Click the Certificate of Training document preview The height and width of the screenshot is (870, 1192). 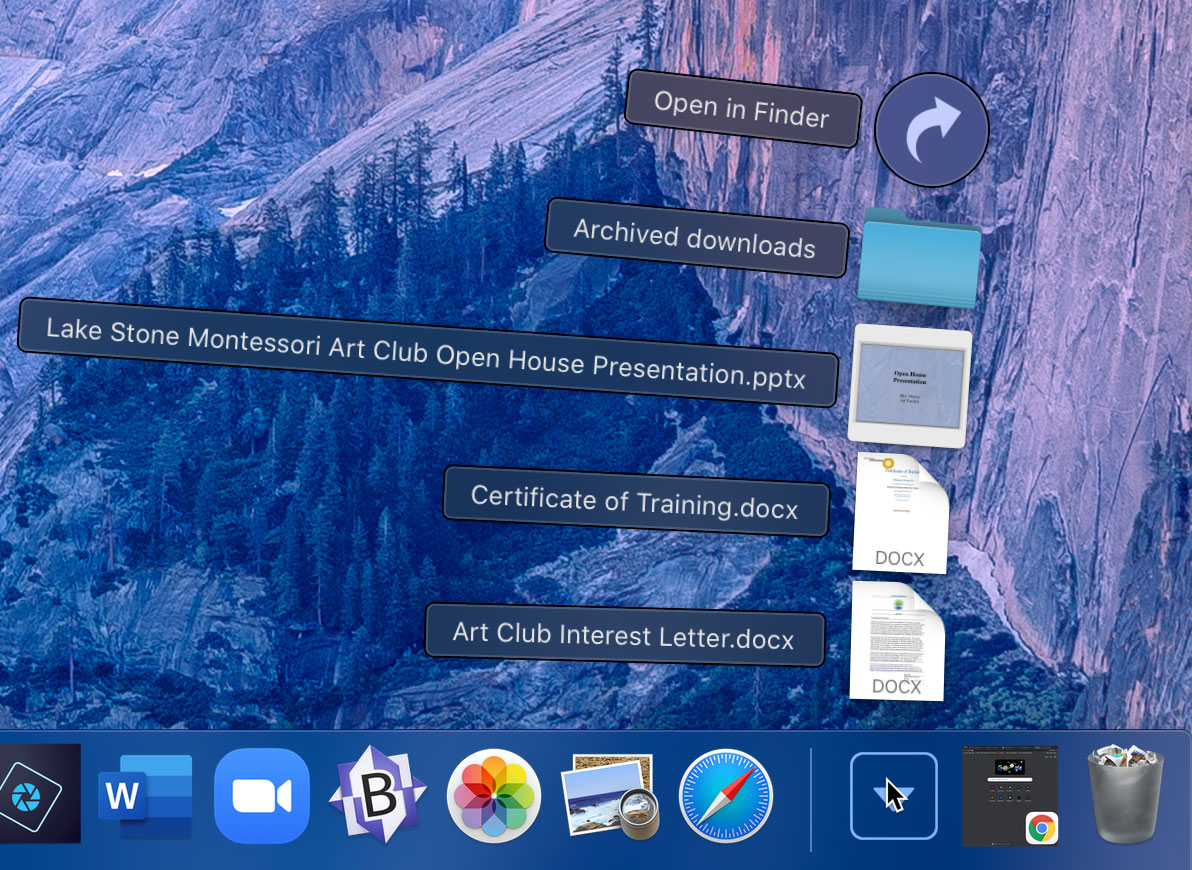coord(898,512)
